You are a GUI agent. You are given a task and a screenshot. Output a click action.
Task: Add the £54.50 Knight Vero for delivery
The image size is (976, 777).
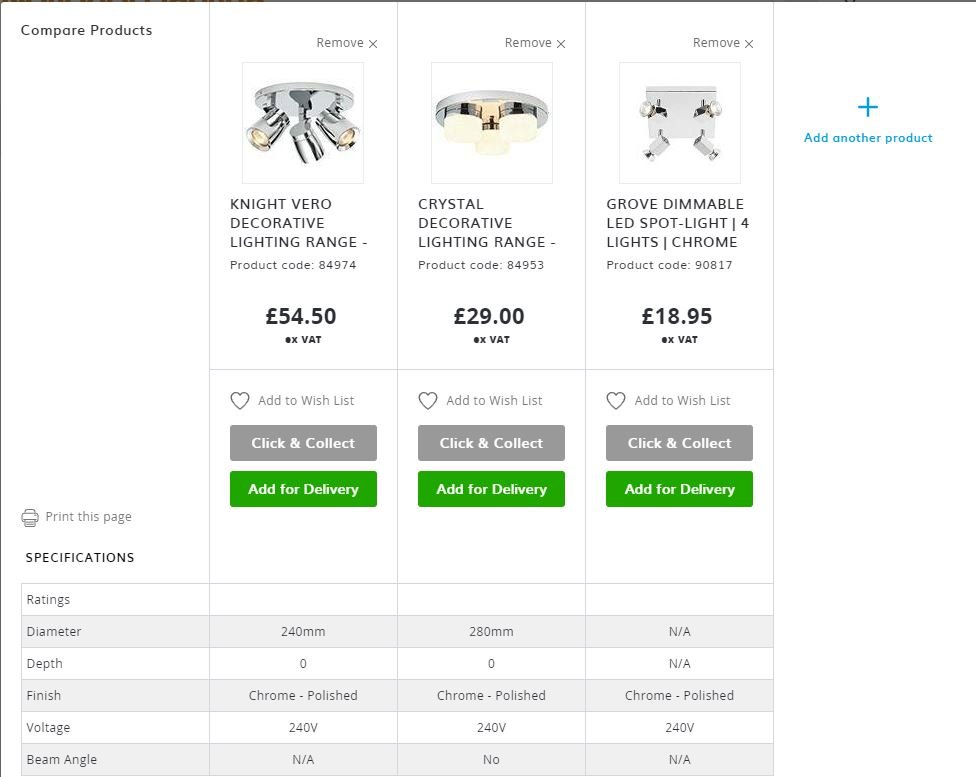(303, 489)
